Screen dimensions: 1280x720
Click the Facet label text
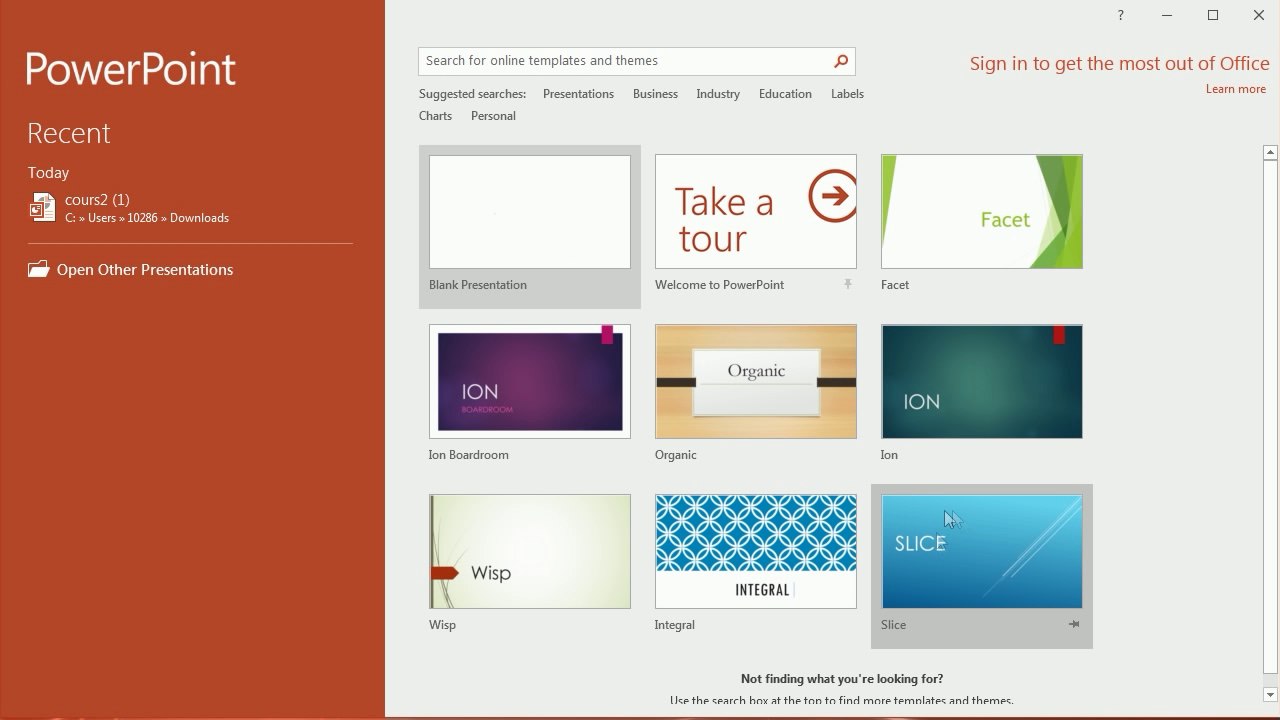pos(895,285)
